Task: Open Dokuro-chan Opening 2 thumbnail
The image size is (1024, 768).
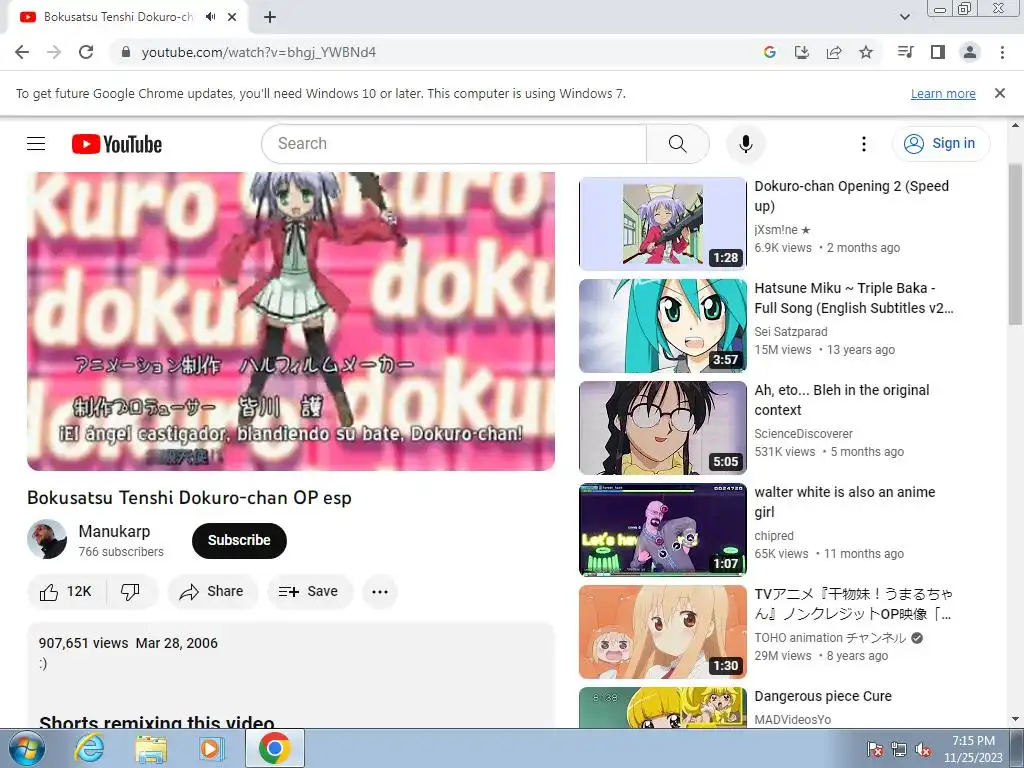Action: [x=662, y=223]
